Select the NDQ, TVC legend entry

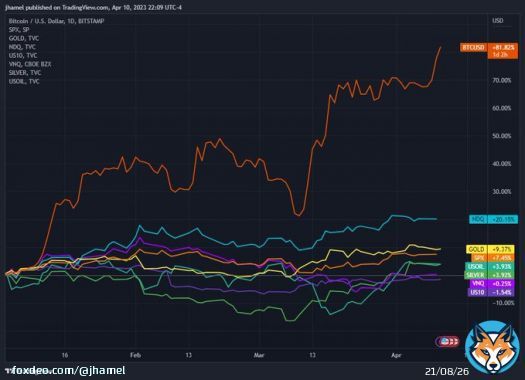pyautogui.click(x=22, y=47)
